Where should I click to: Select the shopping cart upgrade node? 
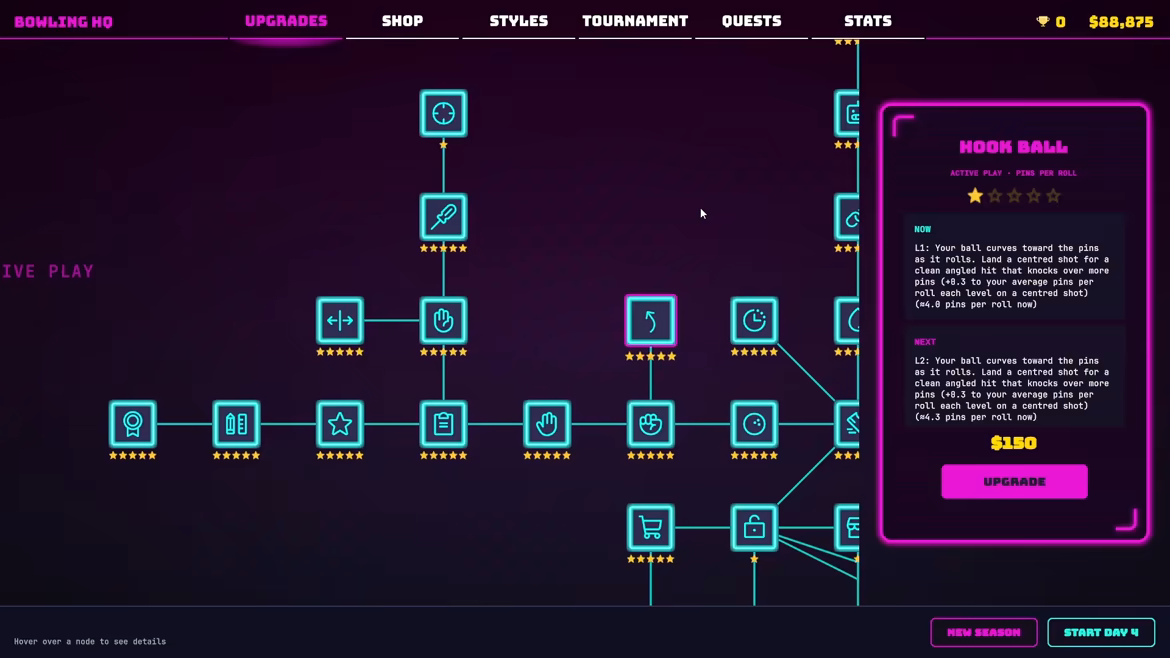pos(651,527)
